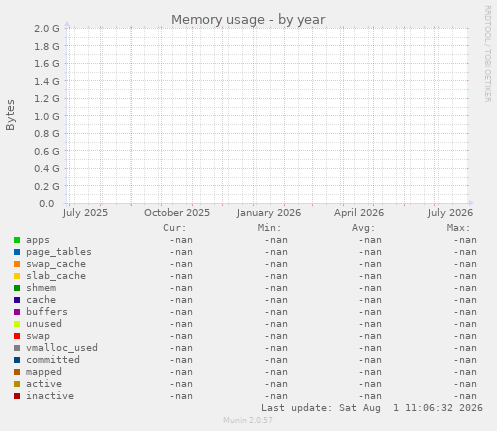Viewport: 497px width, 431px height.
Task: Click the unused legend label
Action: pos(44,324)
